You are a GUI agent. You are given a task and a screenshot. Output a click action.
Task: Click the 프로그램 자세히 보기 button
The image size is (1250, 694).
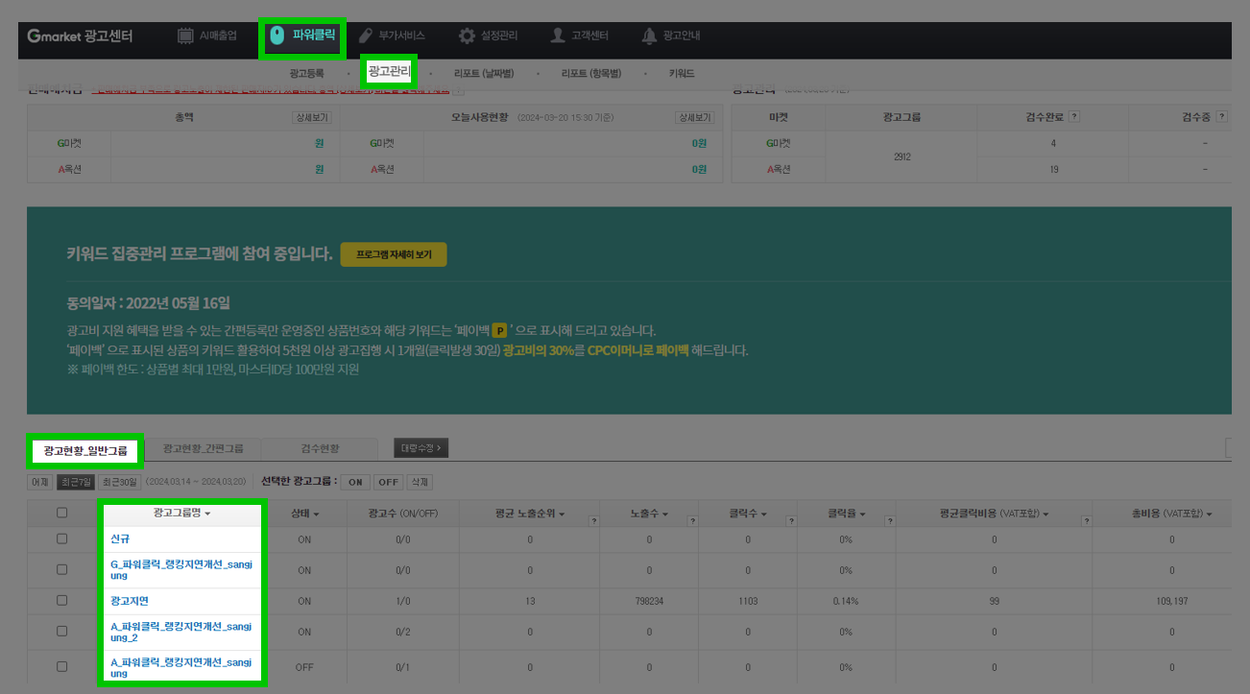[394, 255]
